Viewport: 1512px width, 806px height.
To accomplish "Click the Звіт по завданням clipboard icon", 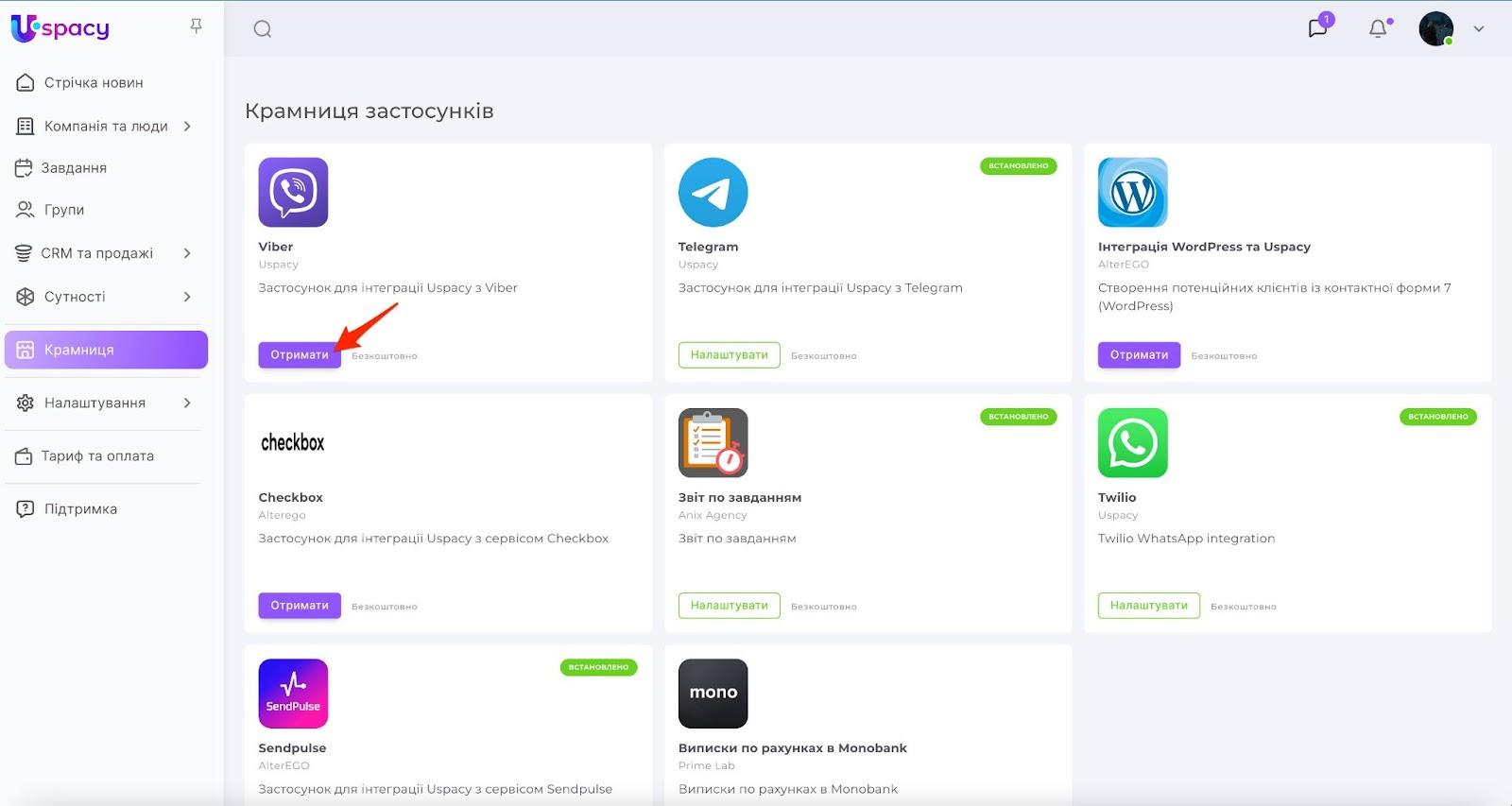I will (713, 443).
